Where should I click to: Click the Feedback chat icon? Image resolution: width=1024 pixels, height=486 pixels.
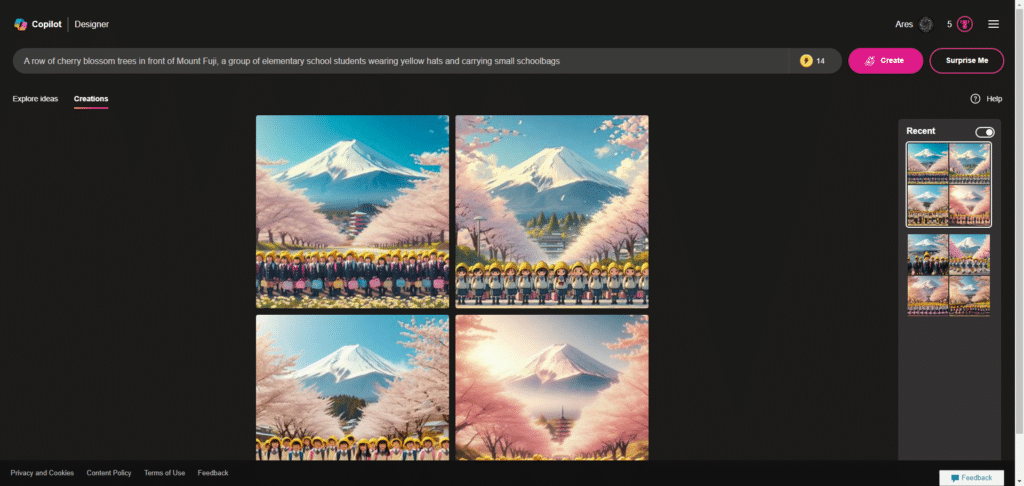click(x=955, y=478)
